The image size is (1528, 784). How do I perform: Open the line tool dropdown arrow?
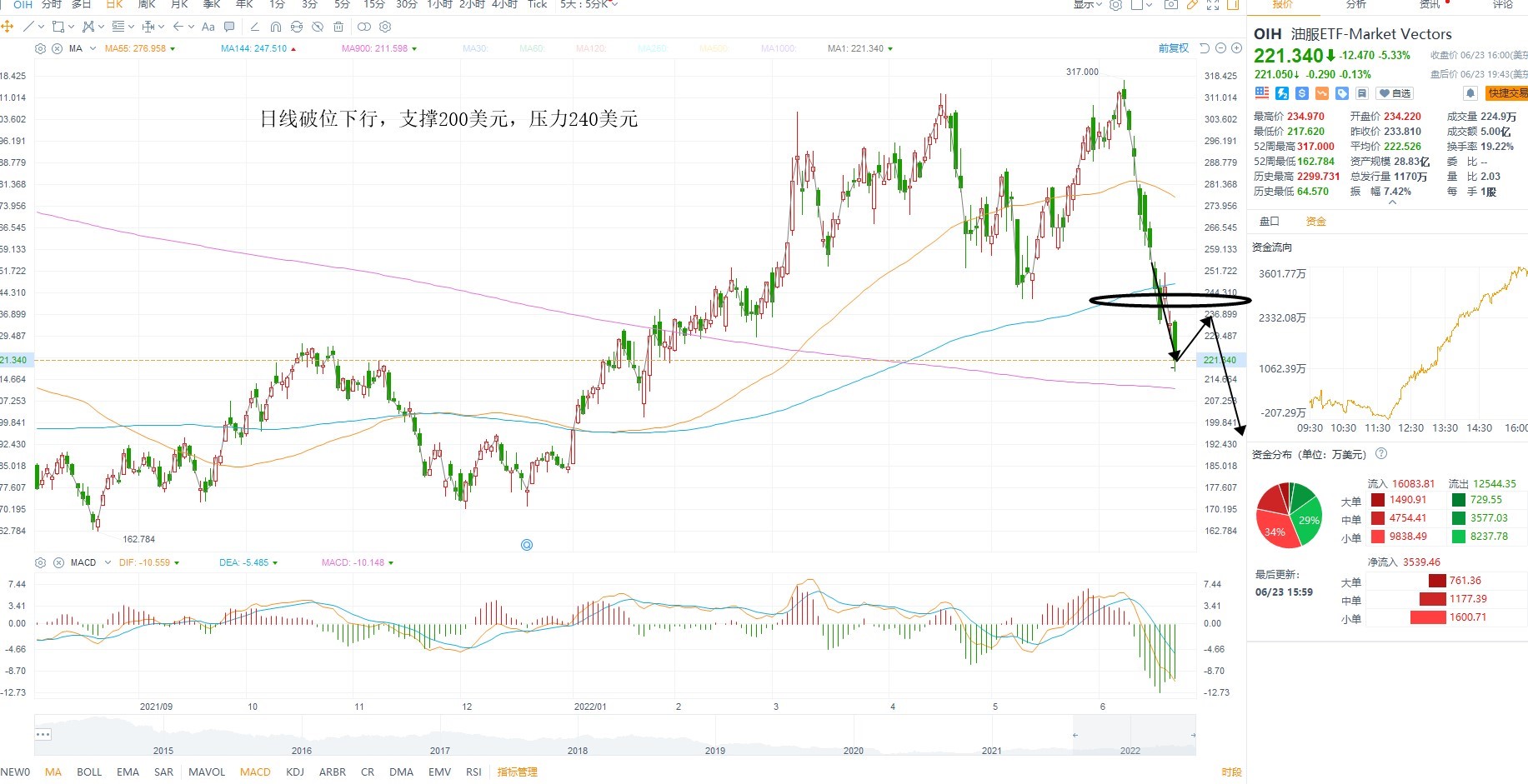point(41,27)
